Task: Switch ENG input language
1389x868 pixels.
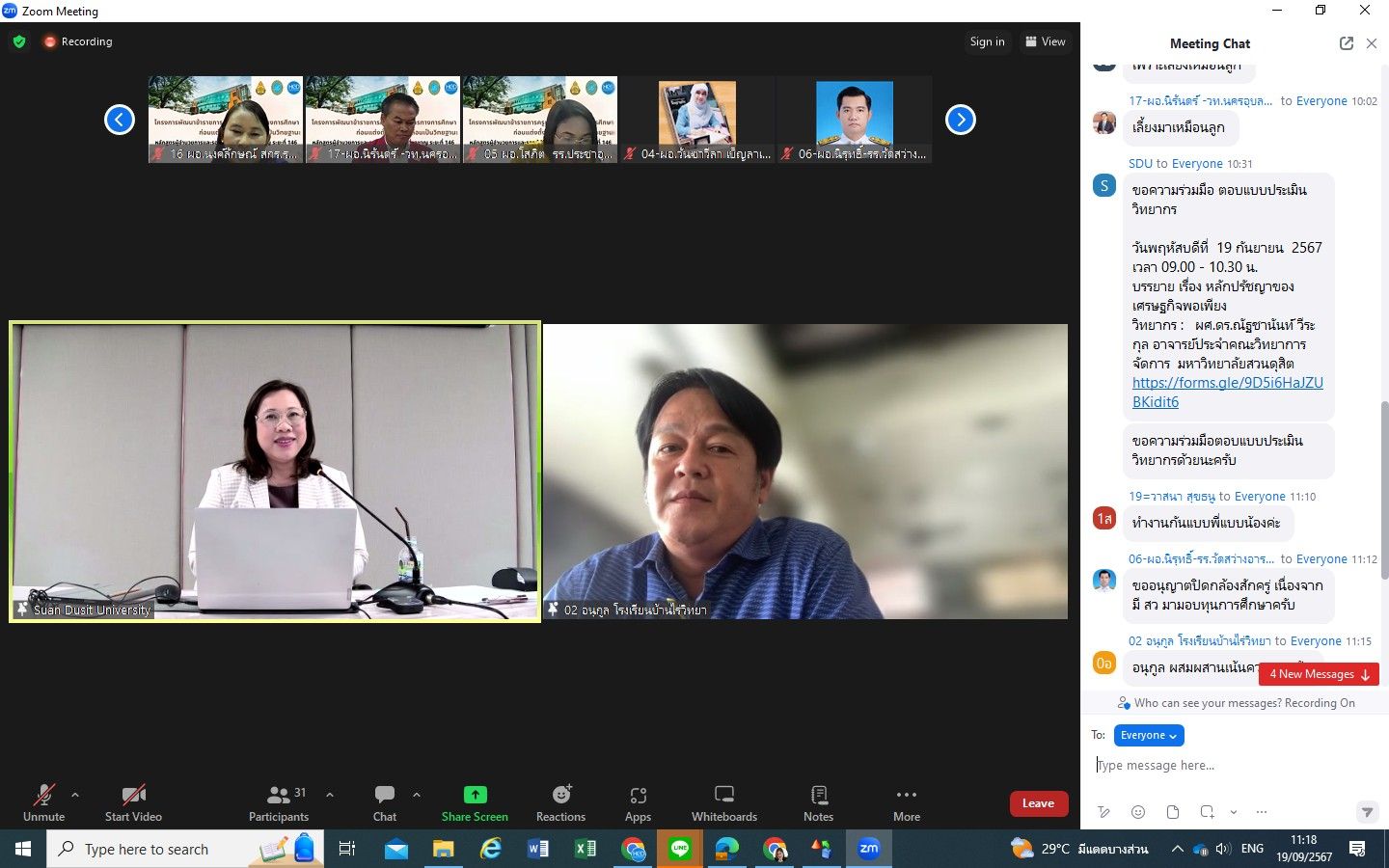Action: pyautogui.click(x=1252, y=849)
